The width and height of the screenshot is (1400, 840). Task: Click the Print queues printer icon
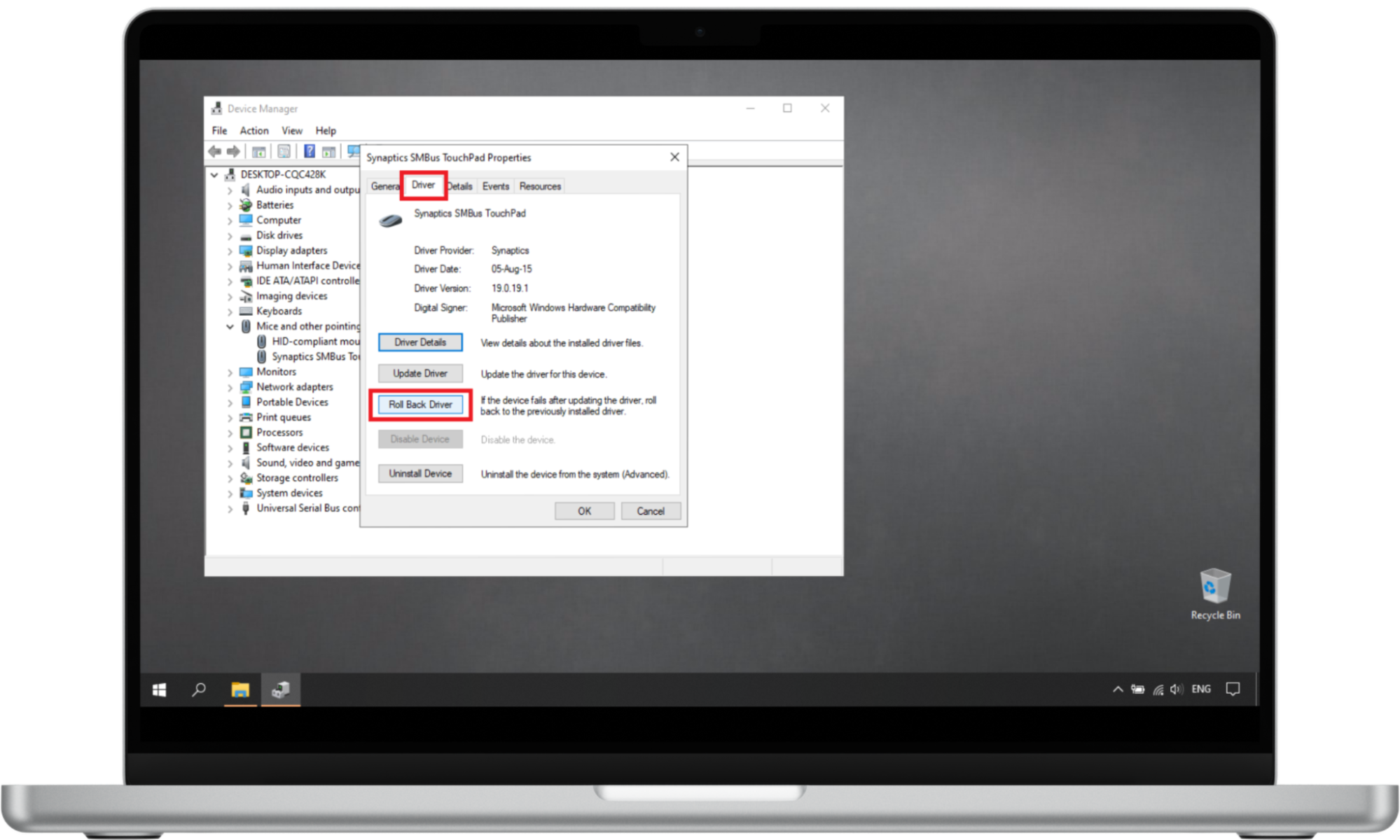(x=246, y=417)
